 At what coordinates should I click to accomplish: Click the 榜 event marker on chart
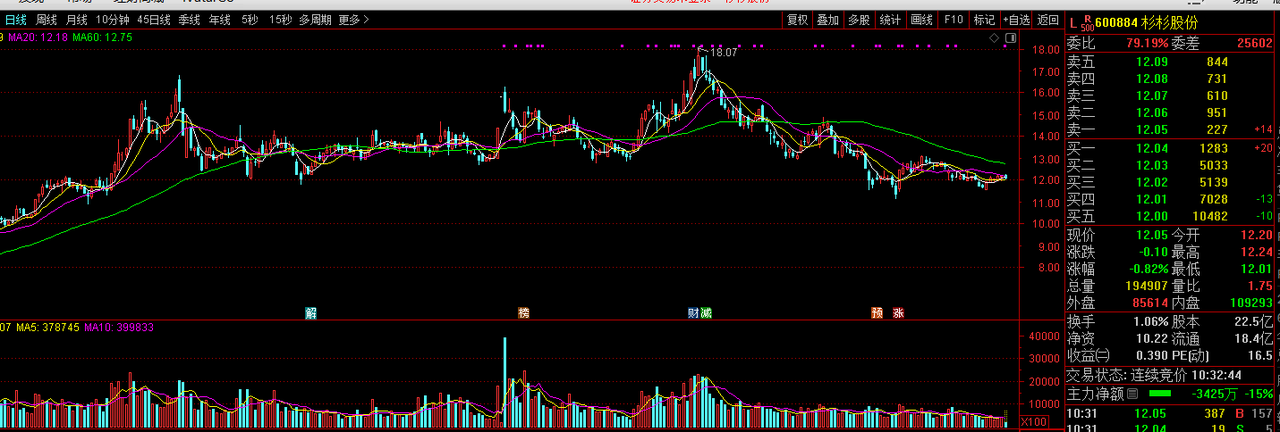pos(523,313)
